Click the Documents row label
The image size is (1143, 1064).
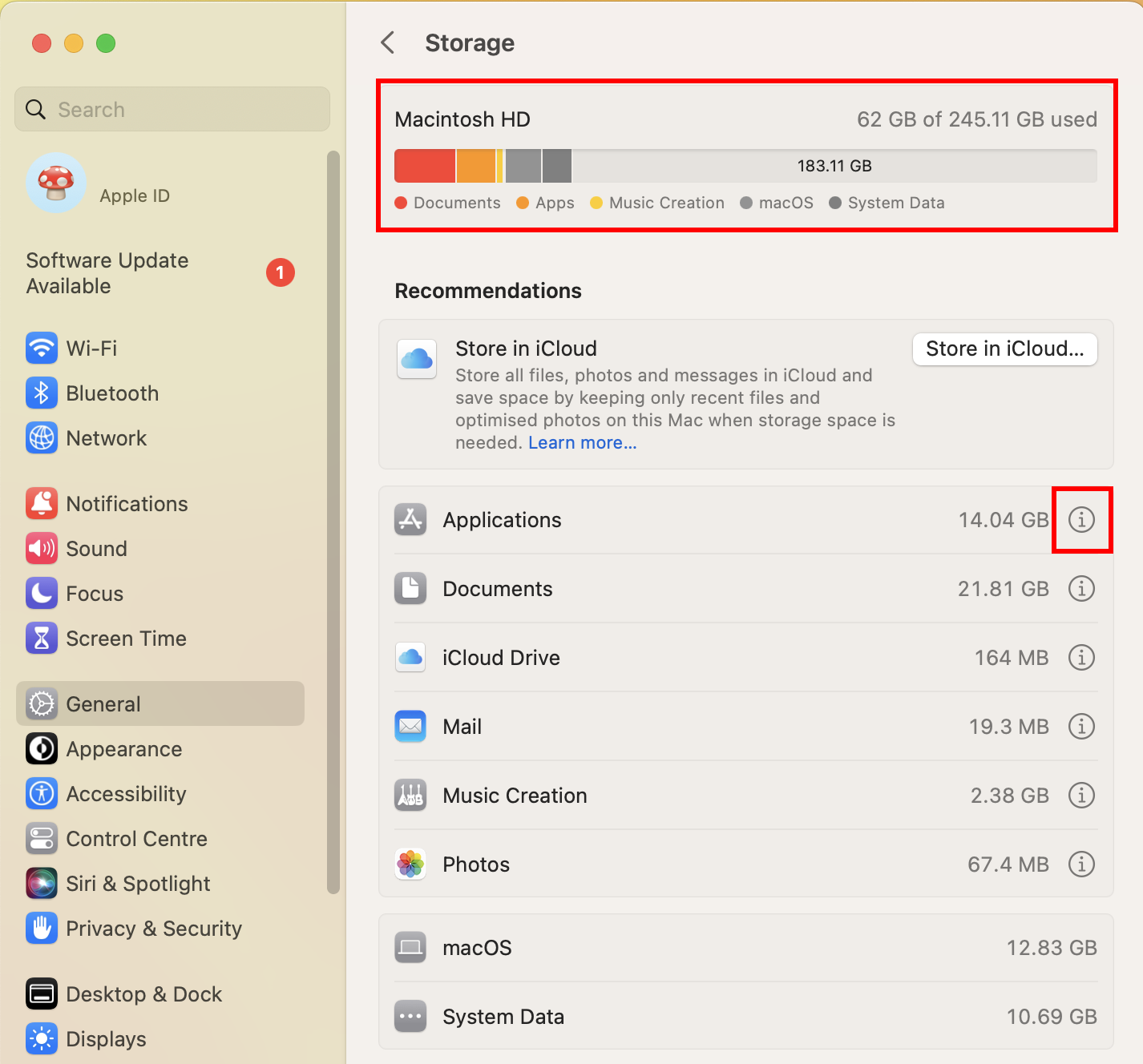point(498,589)
